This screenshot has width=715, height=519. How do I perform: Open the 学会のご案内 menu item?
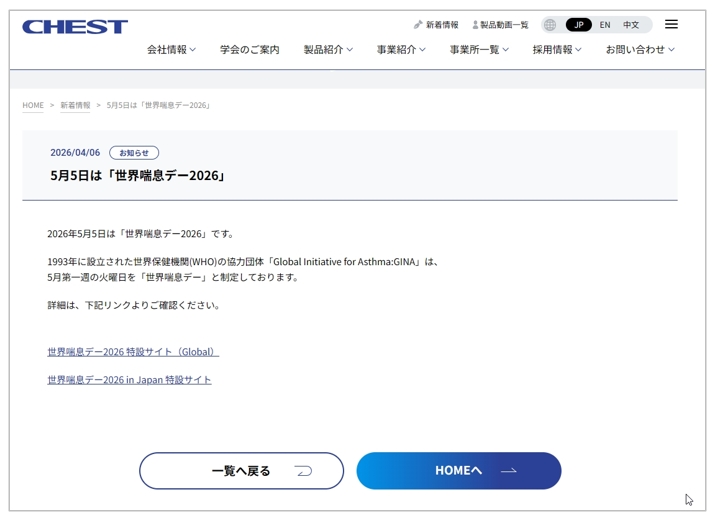[250, 49]
